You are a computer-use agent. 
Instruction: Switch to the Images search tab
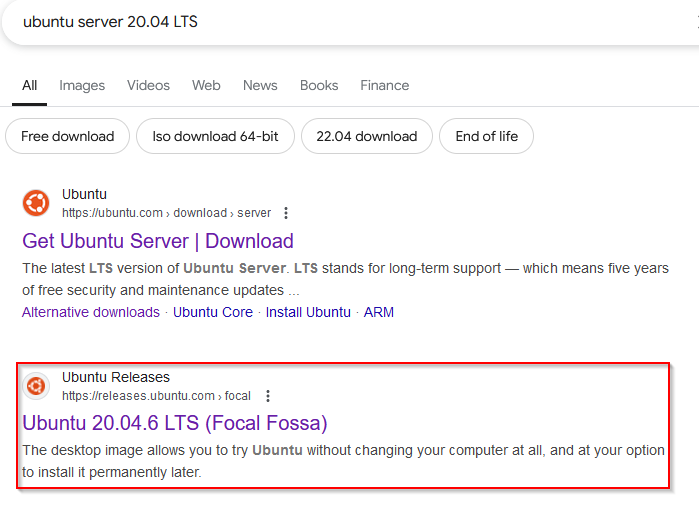pos(82,85)
